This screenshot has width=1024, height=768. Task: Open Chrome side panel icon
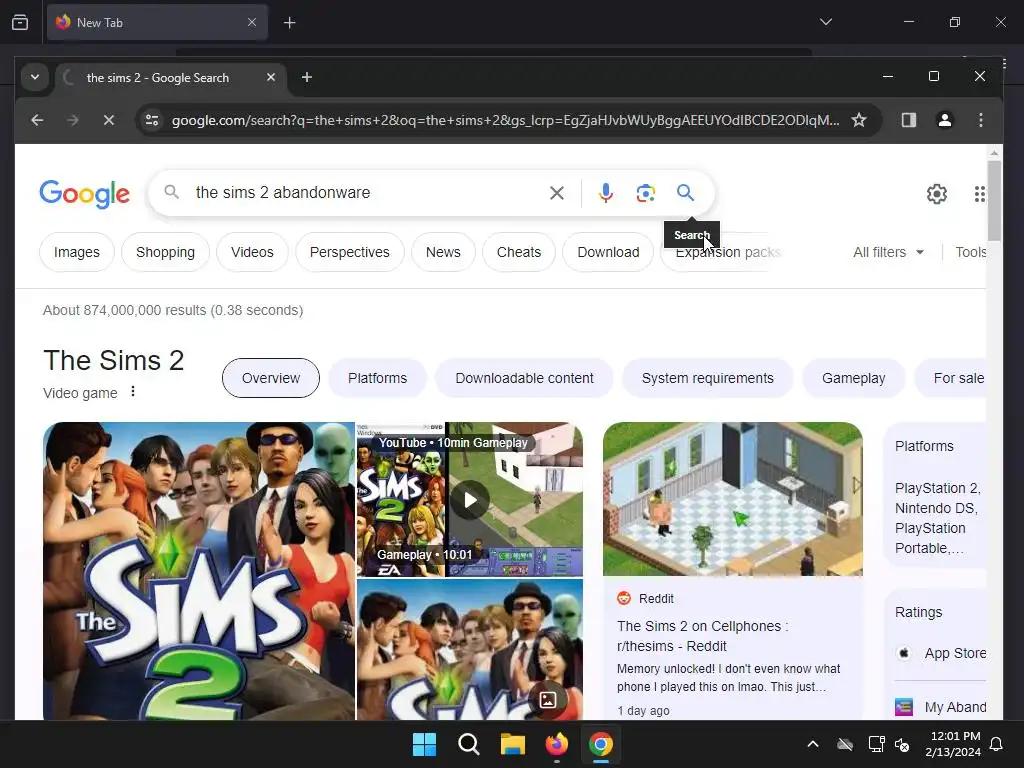click(908, 120)
